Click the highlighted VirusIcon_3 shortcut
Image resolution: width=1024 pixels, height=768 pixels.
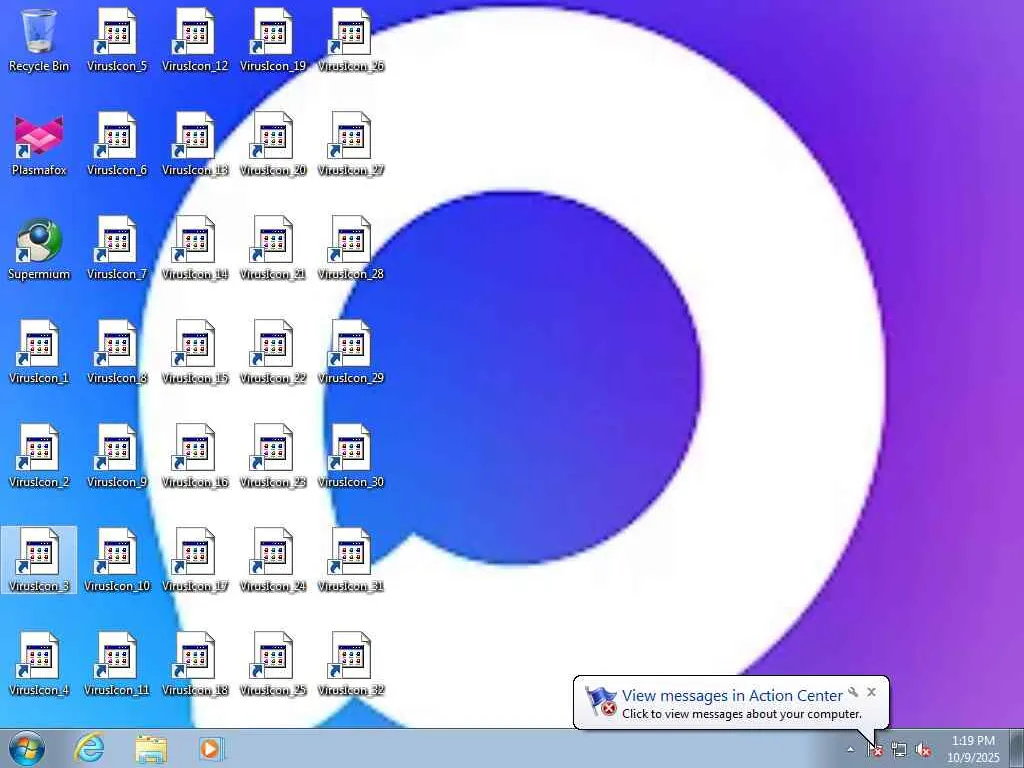click(39, 560)
